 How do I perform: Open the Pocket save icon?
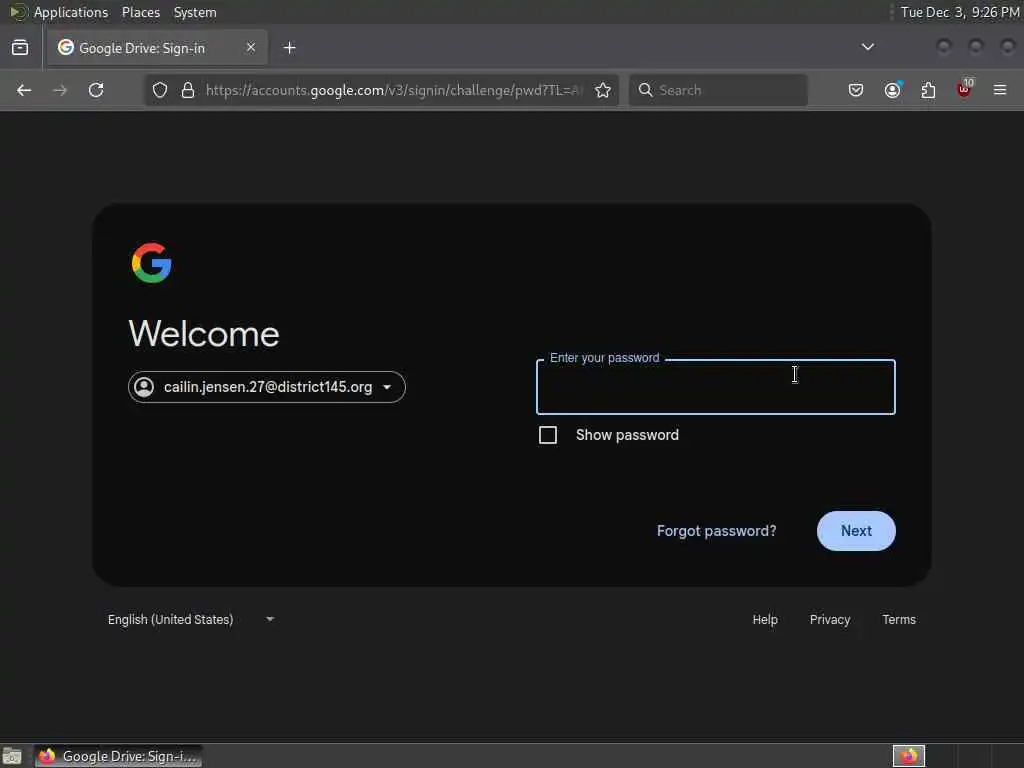coord(856,90)
